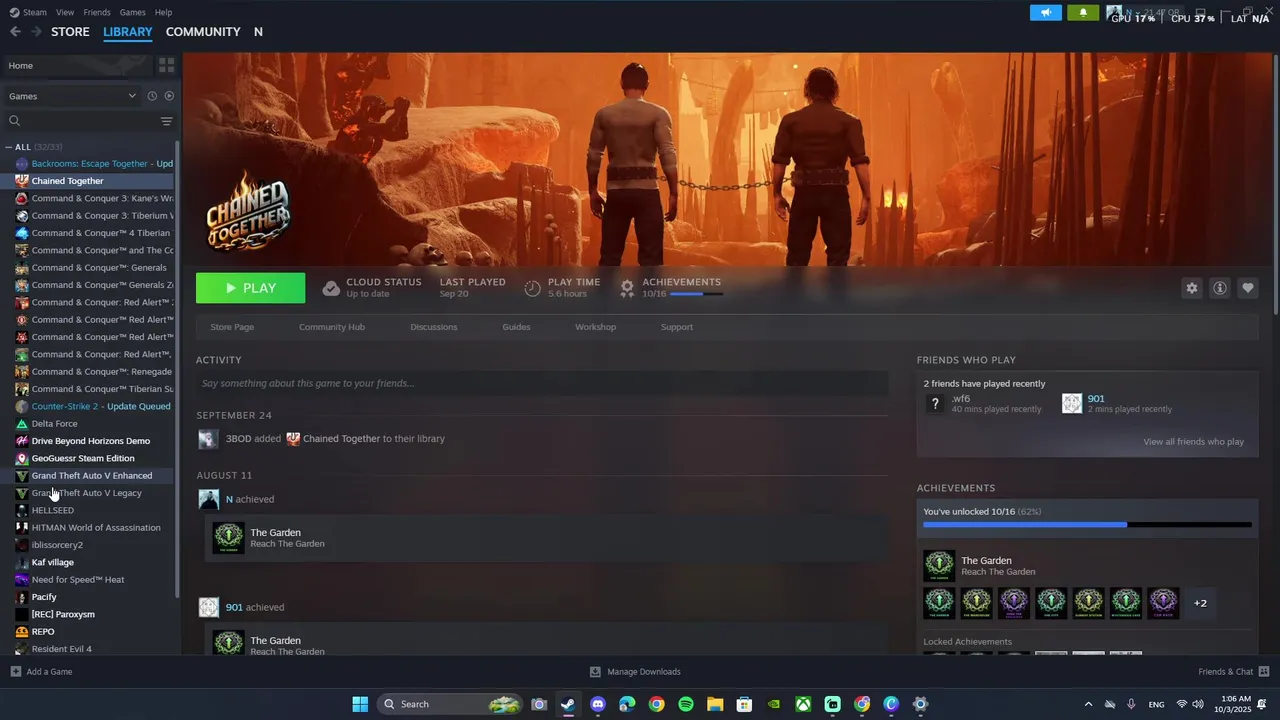Open the Community Hub link

pos(332,327)
